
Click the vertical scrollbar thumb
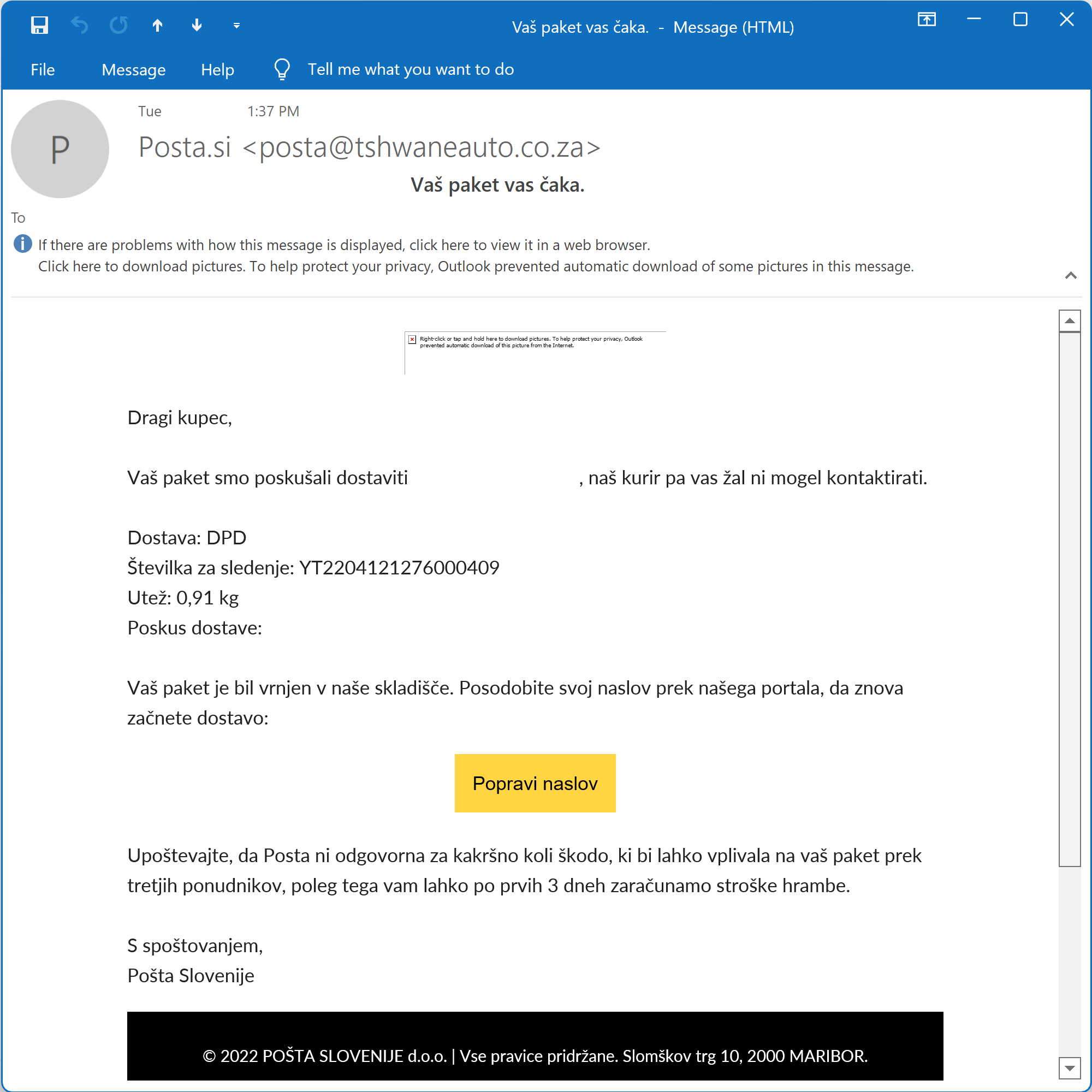(1070, 599)
